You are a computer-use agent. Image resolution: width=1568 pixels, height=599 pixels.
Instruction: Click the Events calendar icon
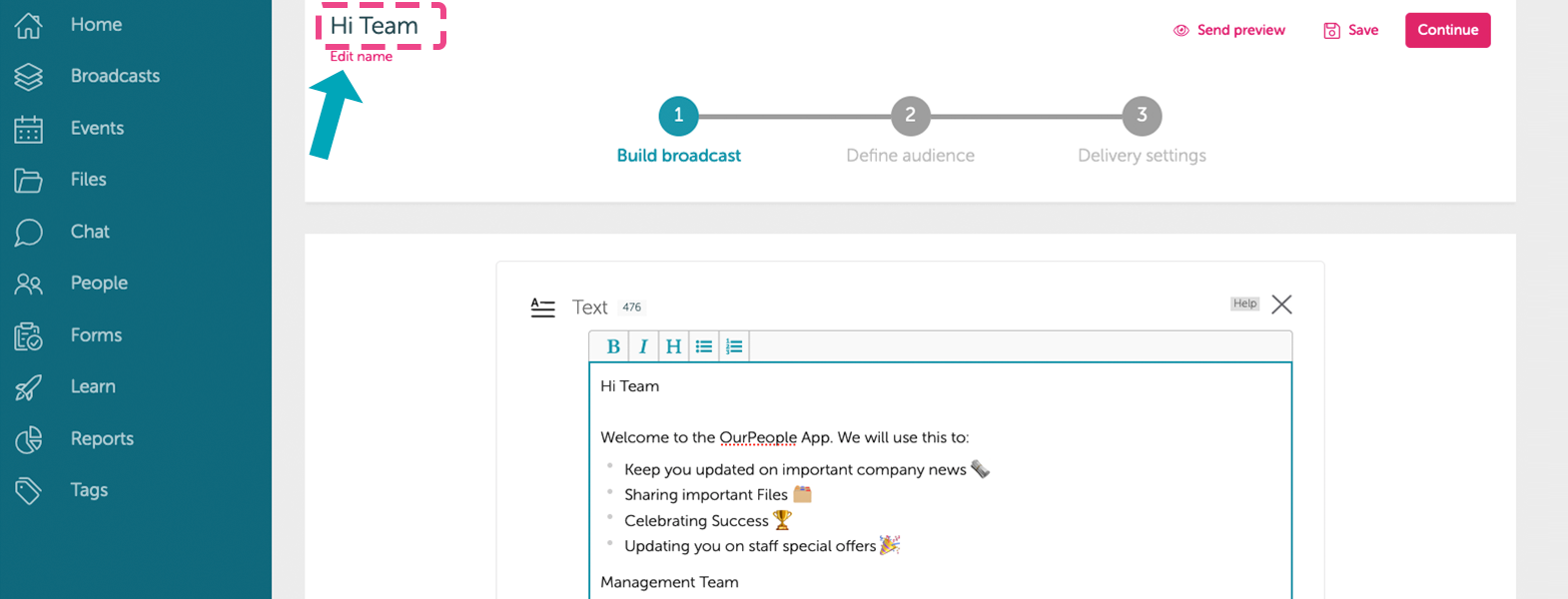click(28, 129)
